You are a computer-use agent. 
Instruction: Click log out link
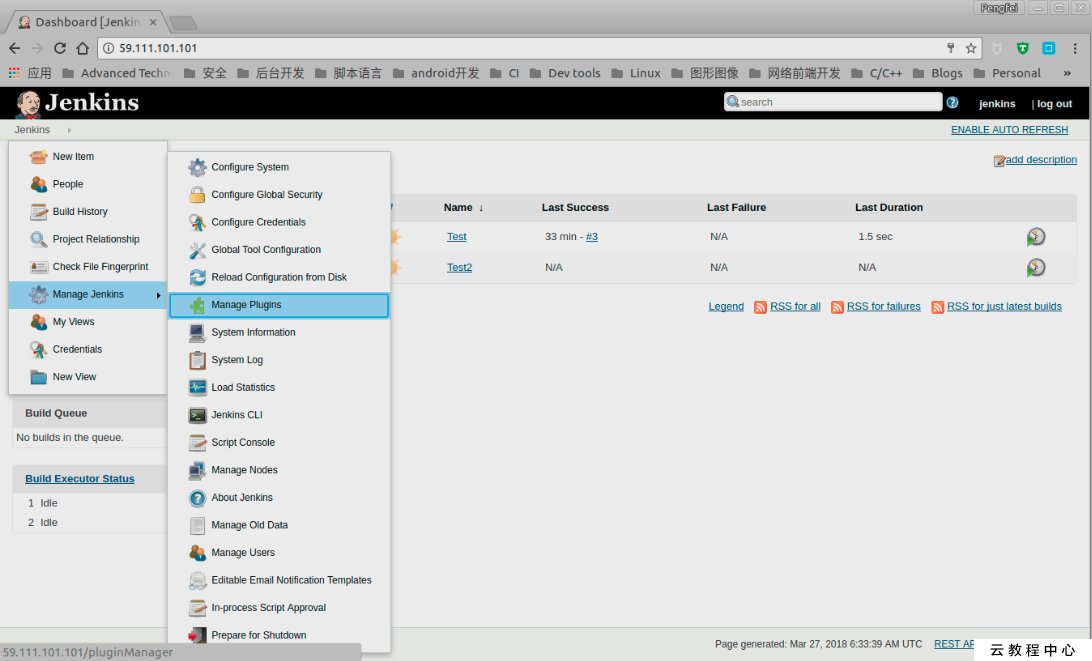[1054, 104]
